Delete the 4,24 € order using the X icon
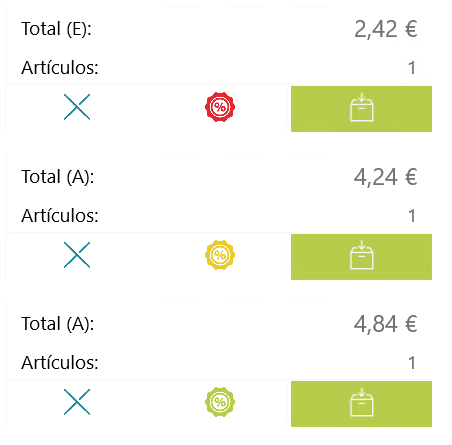452x445 pixels. pyautogui.click(x=77, y=255)
